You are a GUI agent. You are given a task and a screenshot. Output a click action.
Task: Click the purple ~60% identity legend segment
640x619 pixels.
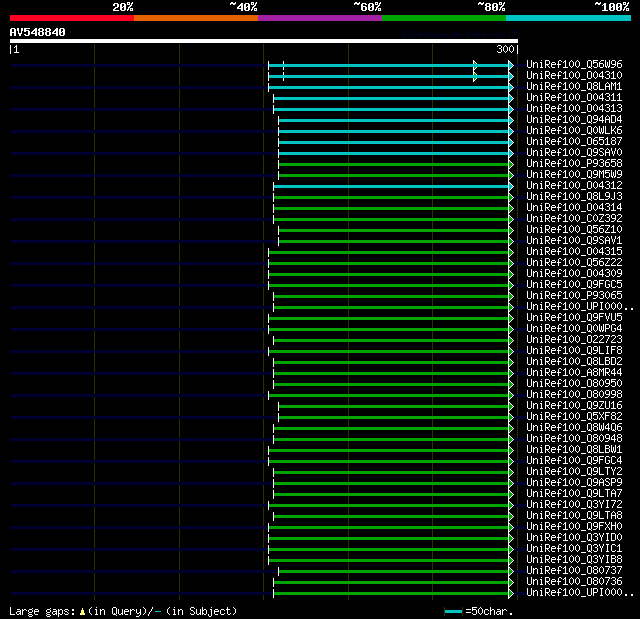point(320,18)
